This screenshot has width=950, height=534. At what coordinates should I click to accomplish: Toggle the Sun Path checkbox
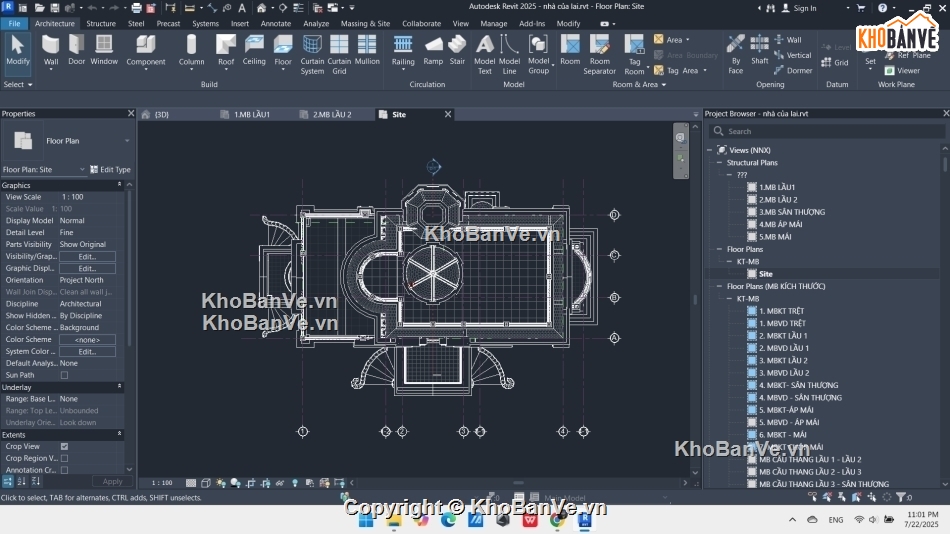click(64, 375)
